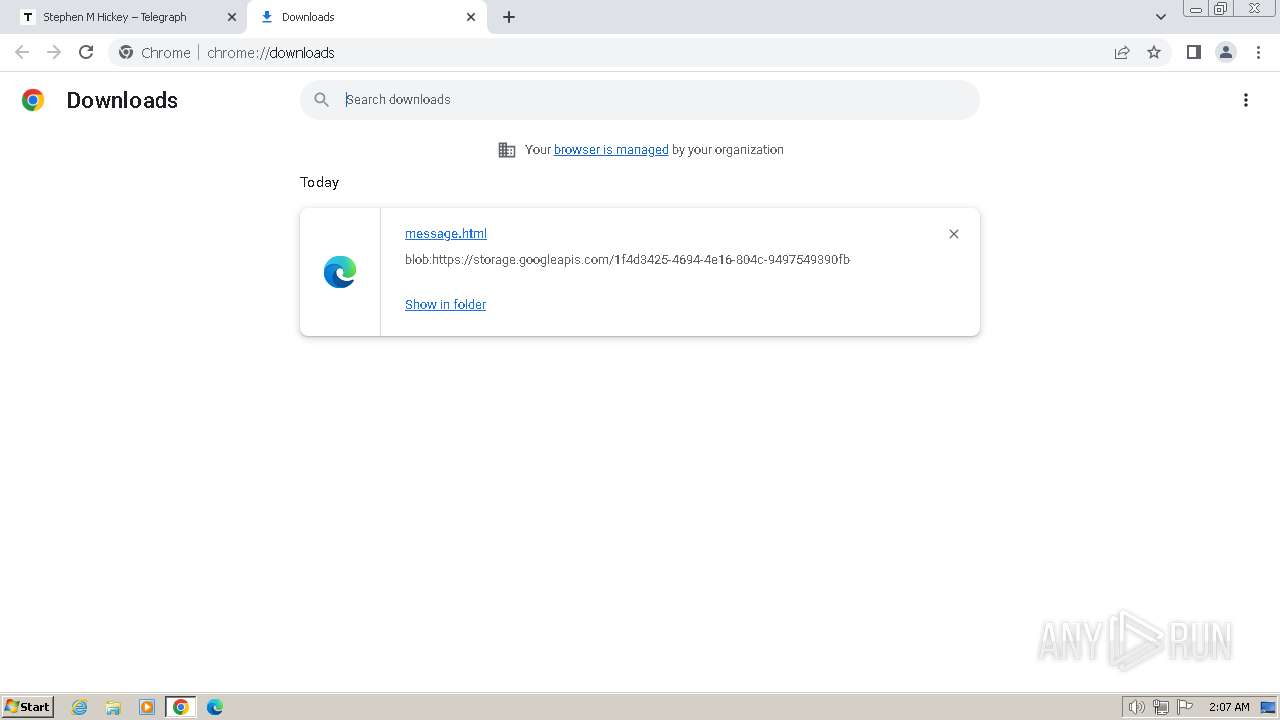Click the volume speaker tray icon
The height and width of the screenshot is (720, 1280).
(1136, 707)
